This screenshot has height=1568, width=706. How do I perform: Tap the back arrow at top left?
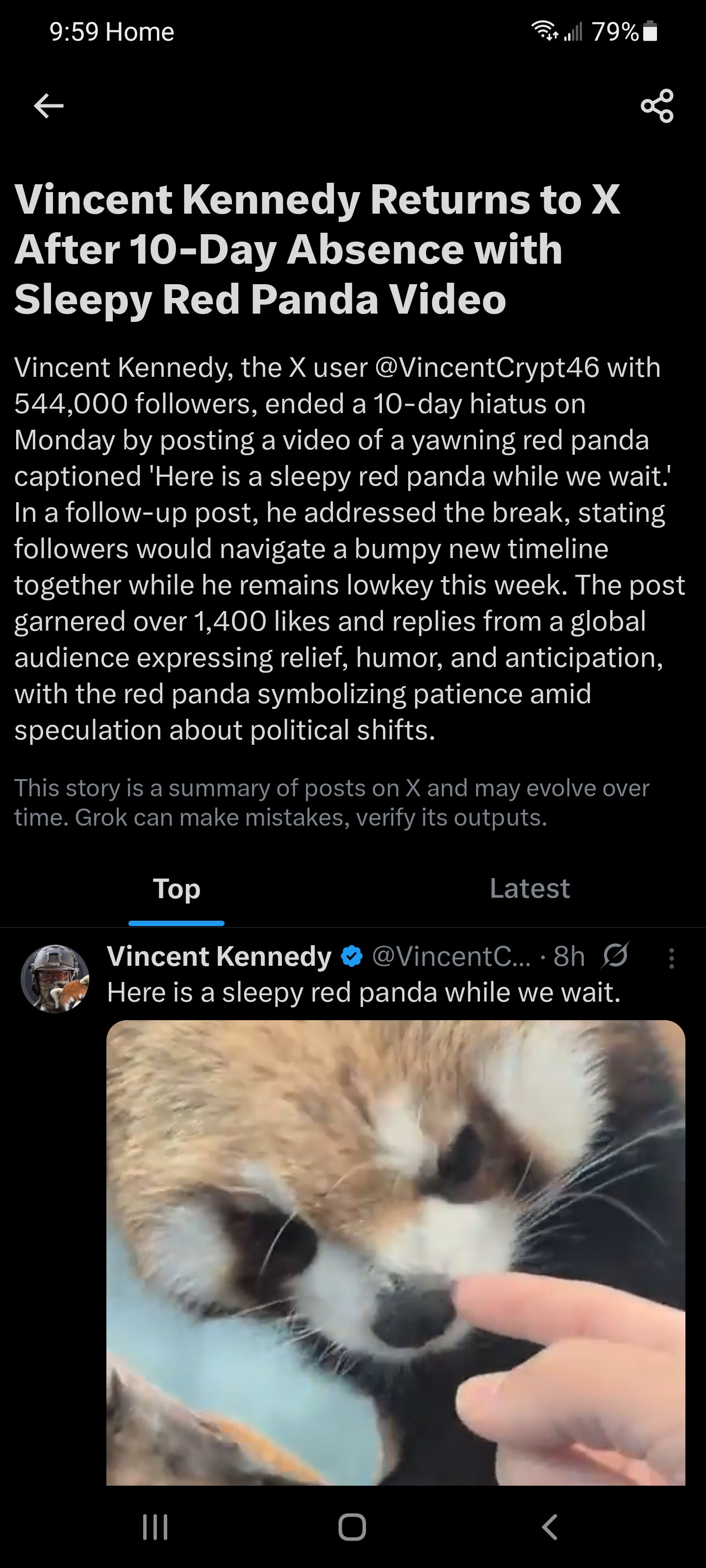[49, 106]
